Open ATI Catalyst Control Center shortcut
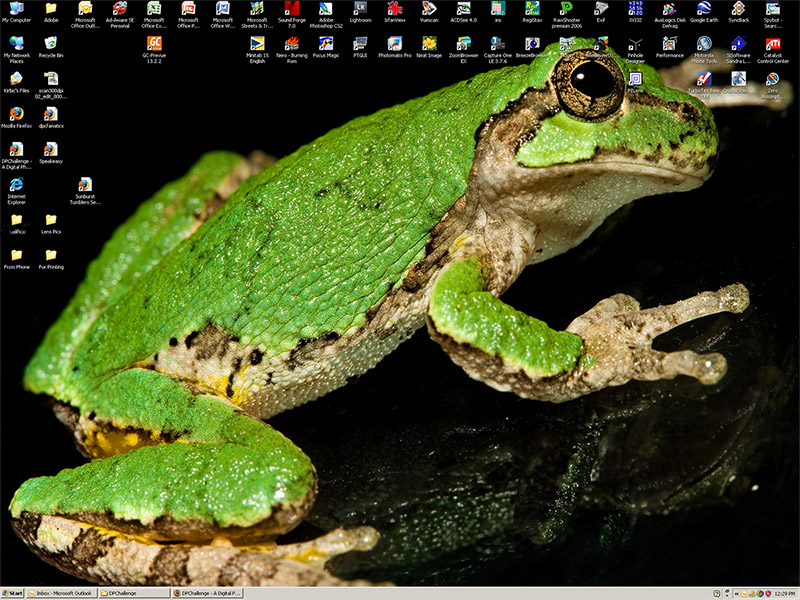The image size is (800, 600). [x=773, y=49]
